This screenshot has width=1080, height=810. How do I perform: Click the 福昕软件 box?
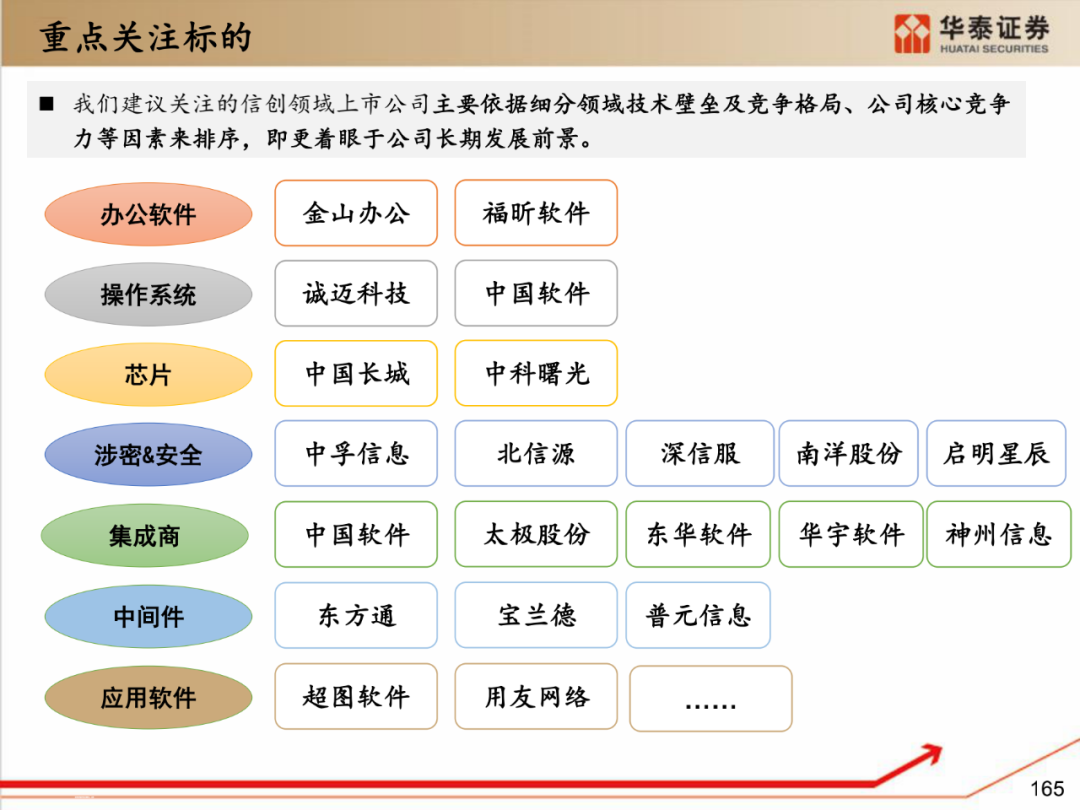pos(536,213)
